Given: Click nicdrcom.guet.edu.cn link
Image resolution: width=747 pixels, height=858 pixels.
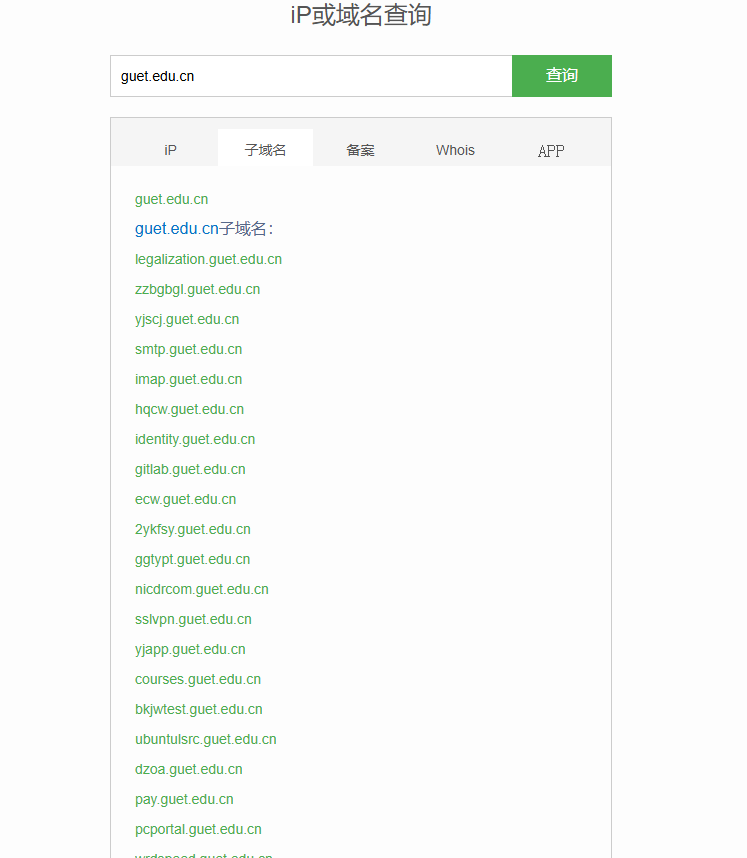Looking at the screenshot, I should [202, 589].
